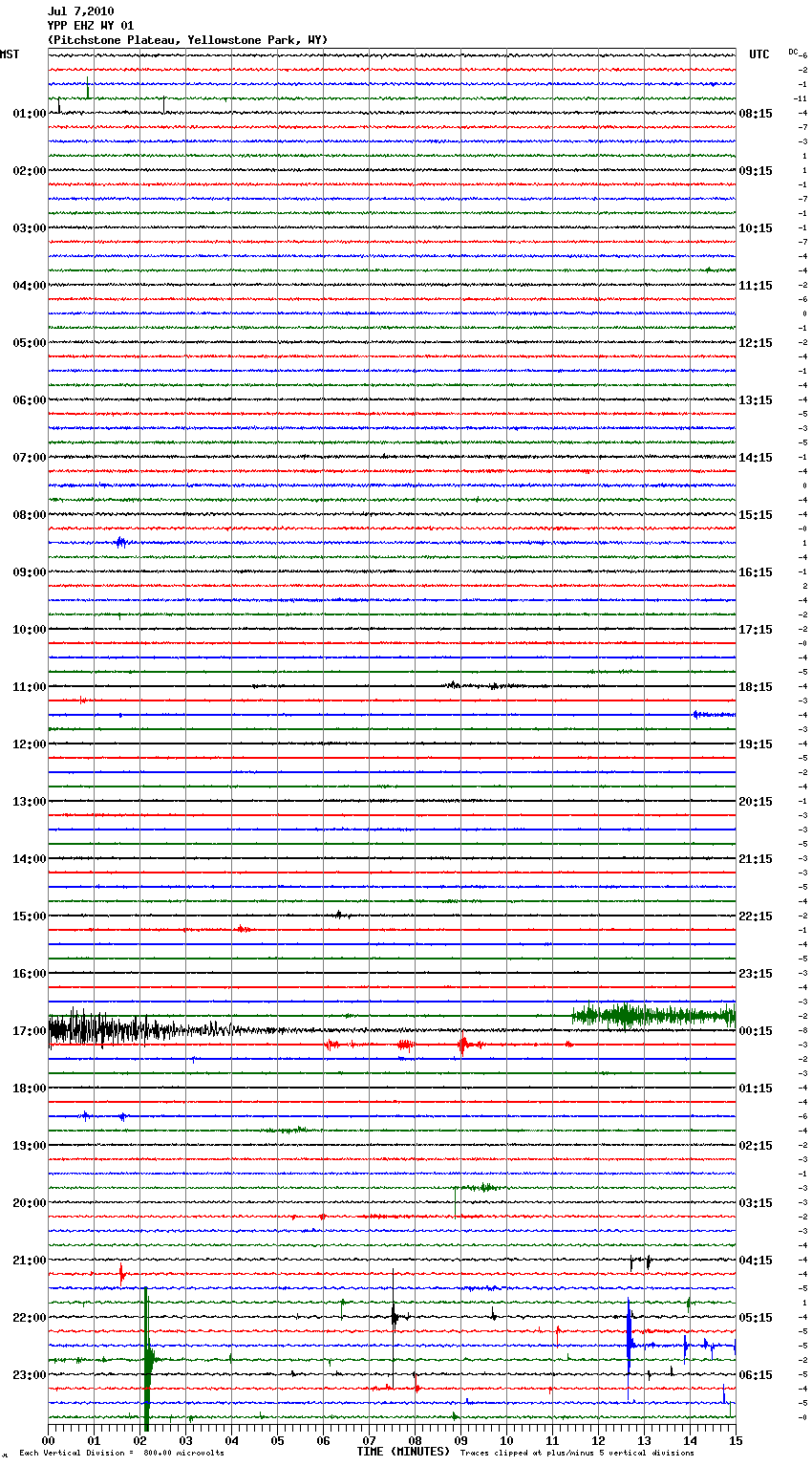Select the 12:00 MST time label
This screenshot has width=812, height=1466.
point(30,744)
